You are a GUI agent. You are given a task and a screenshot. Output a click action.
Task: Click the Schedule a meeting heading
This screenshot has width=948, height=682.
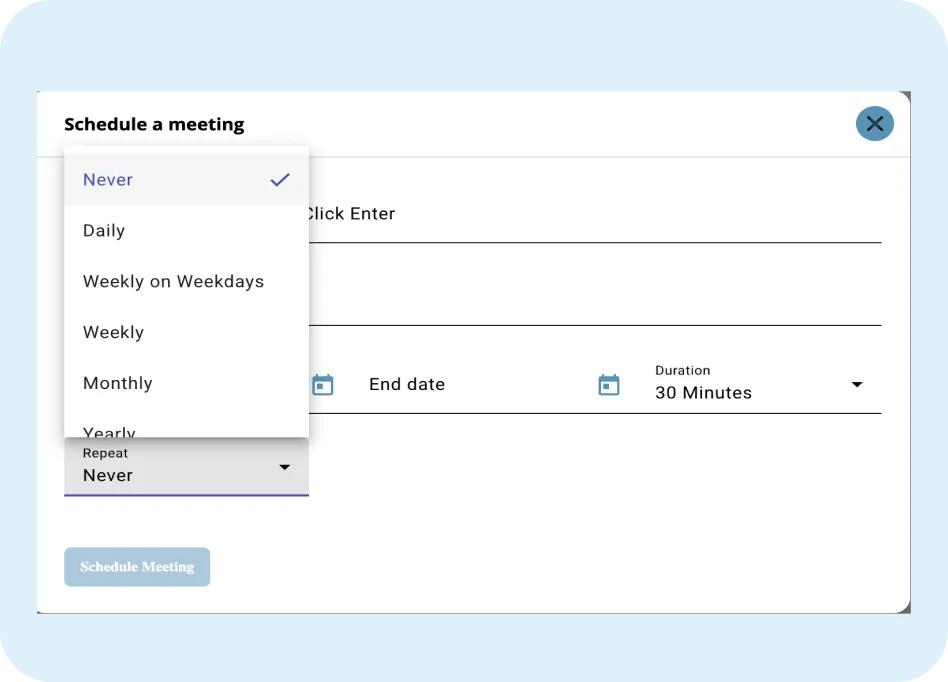click(153, 124)
